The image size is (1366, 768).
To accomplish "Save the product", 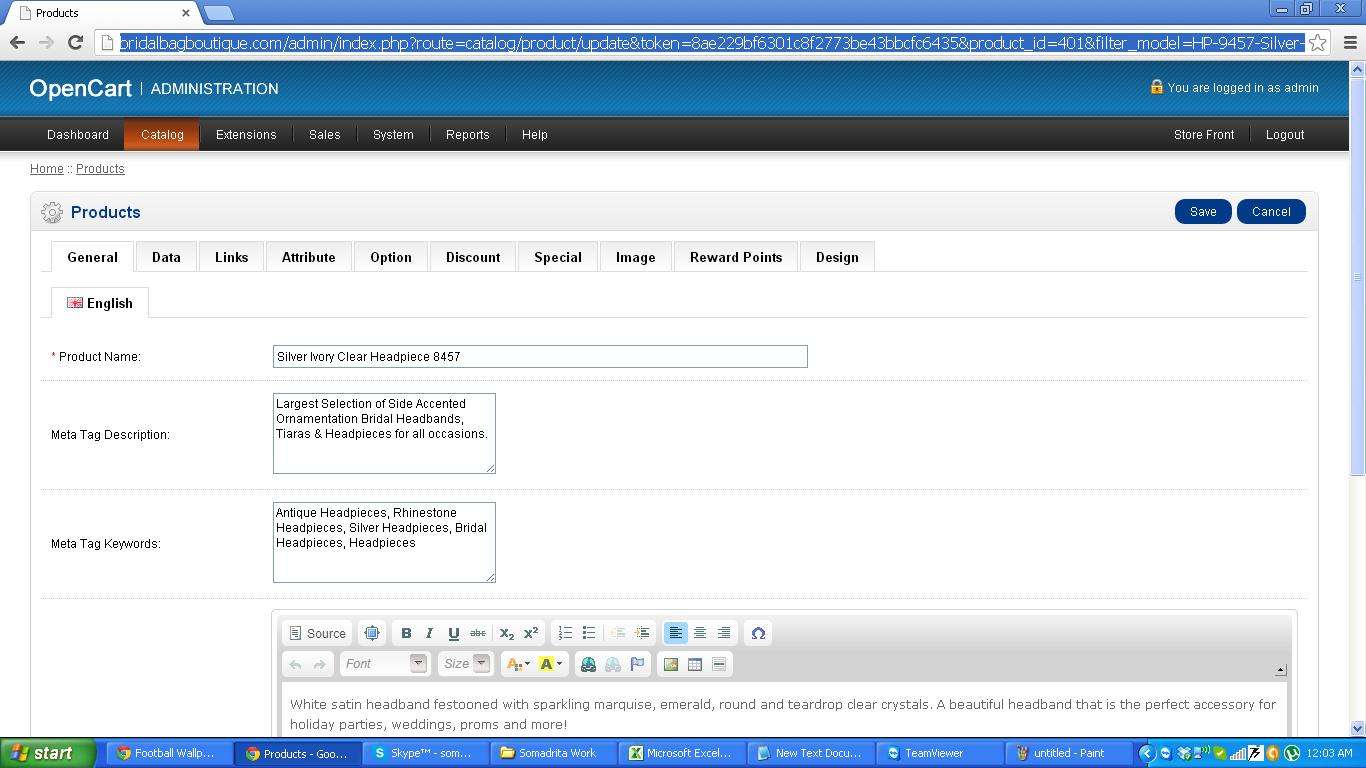I will 1203,211.
